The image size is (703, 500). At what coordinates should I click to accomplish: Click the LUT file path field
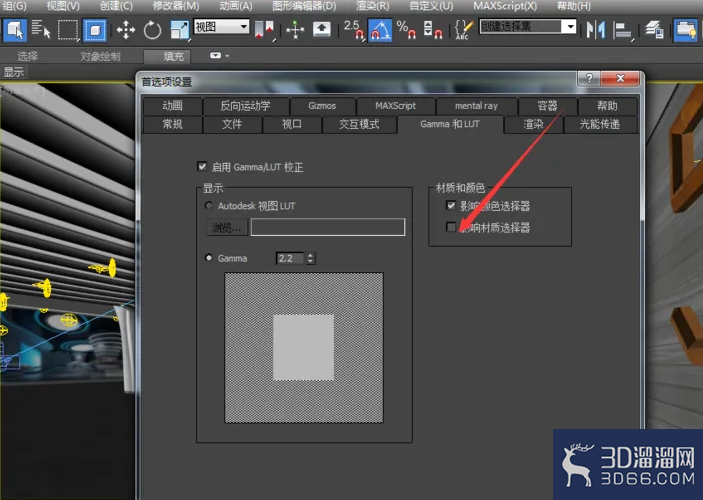coord(328,227)
